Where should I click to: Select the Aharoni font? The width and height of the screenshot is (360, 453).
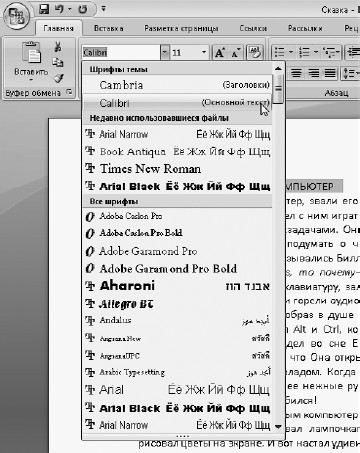177,286
